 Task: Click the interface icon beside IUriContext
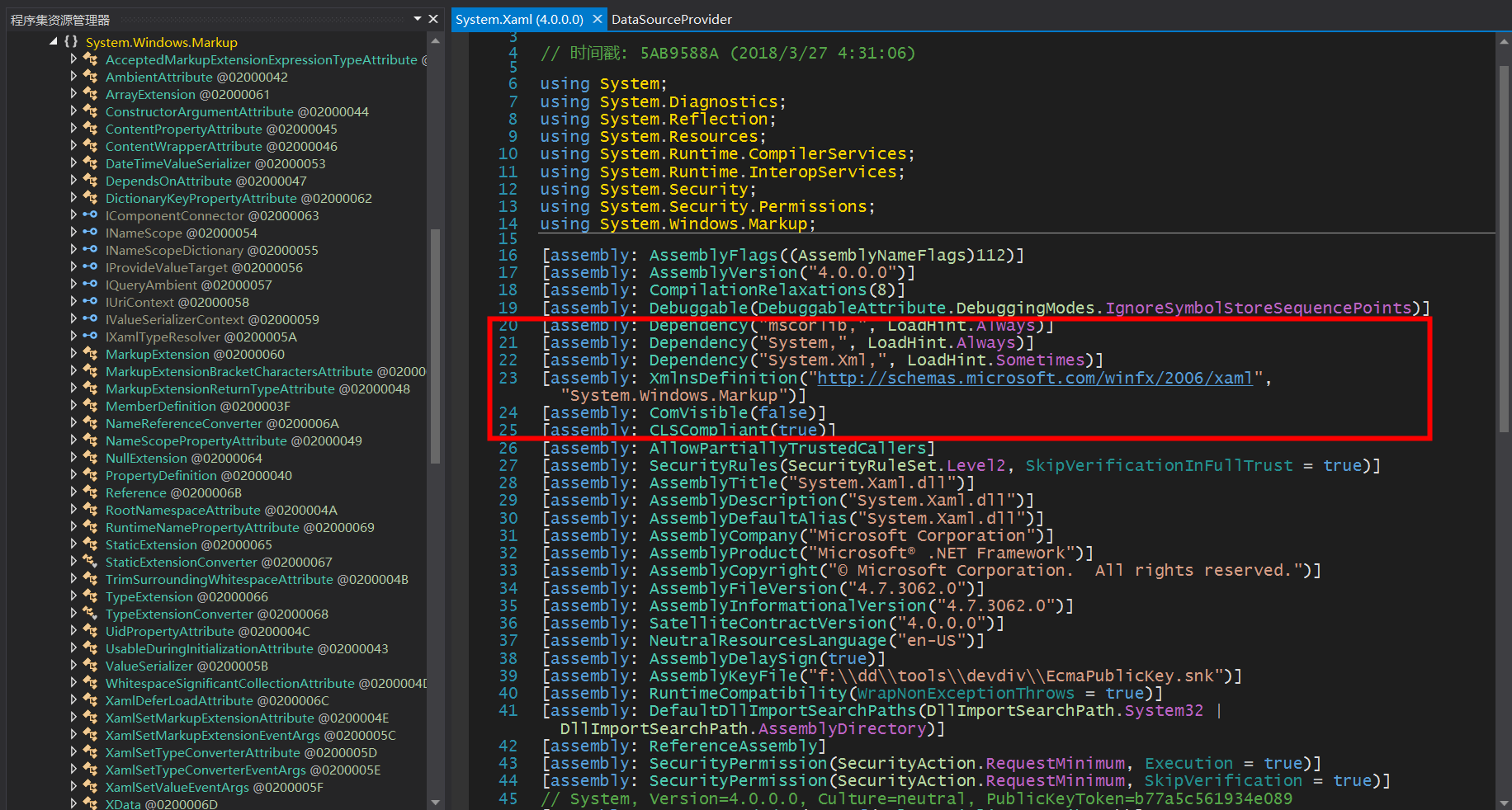[90, 302]
